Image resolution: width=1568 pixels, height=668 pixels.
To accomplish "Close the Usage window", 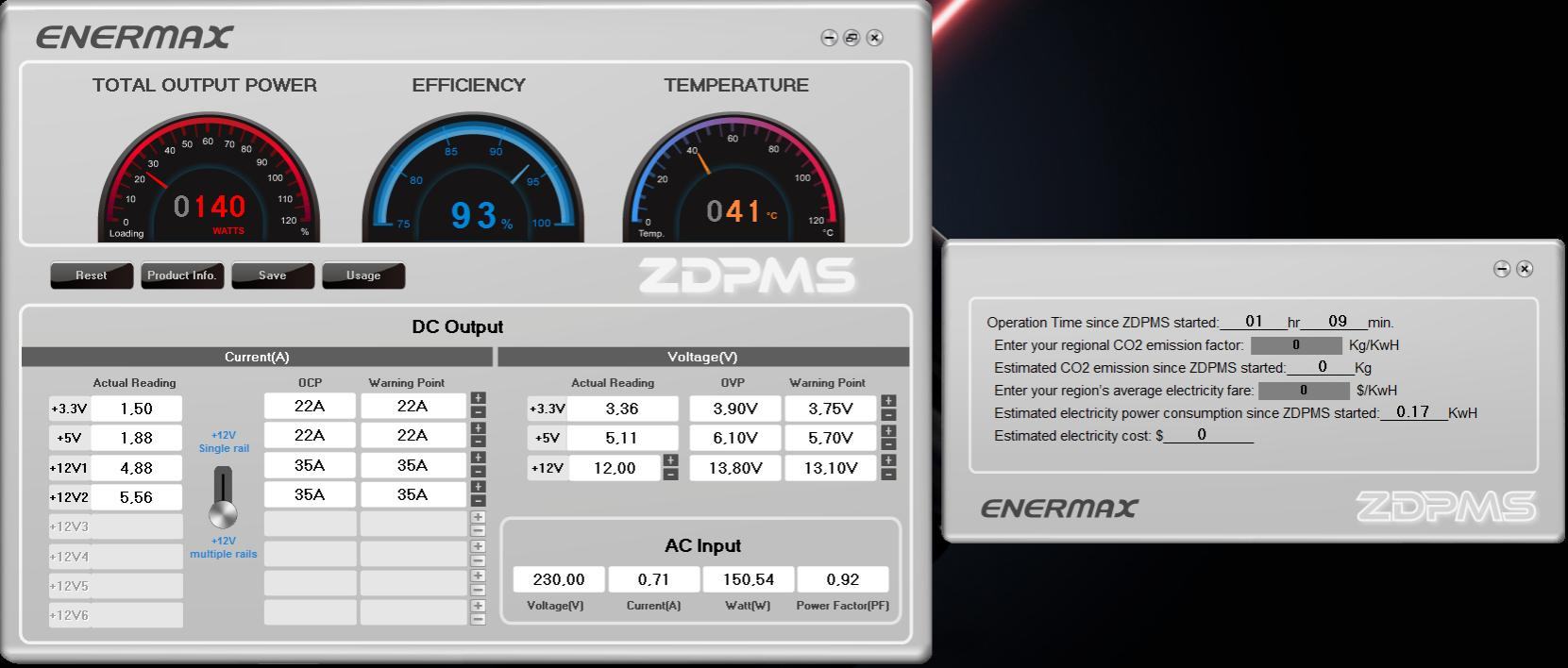I will tap(1525, 269).
